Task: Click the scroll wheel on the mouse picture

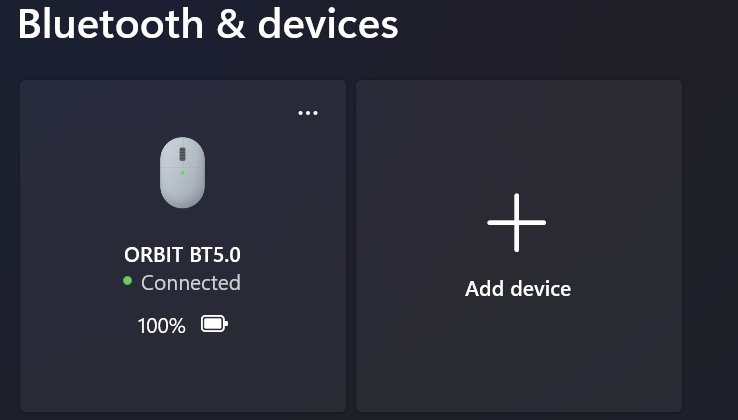Action: [183, 154]
